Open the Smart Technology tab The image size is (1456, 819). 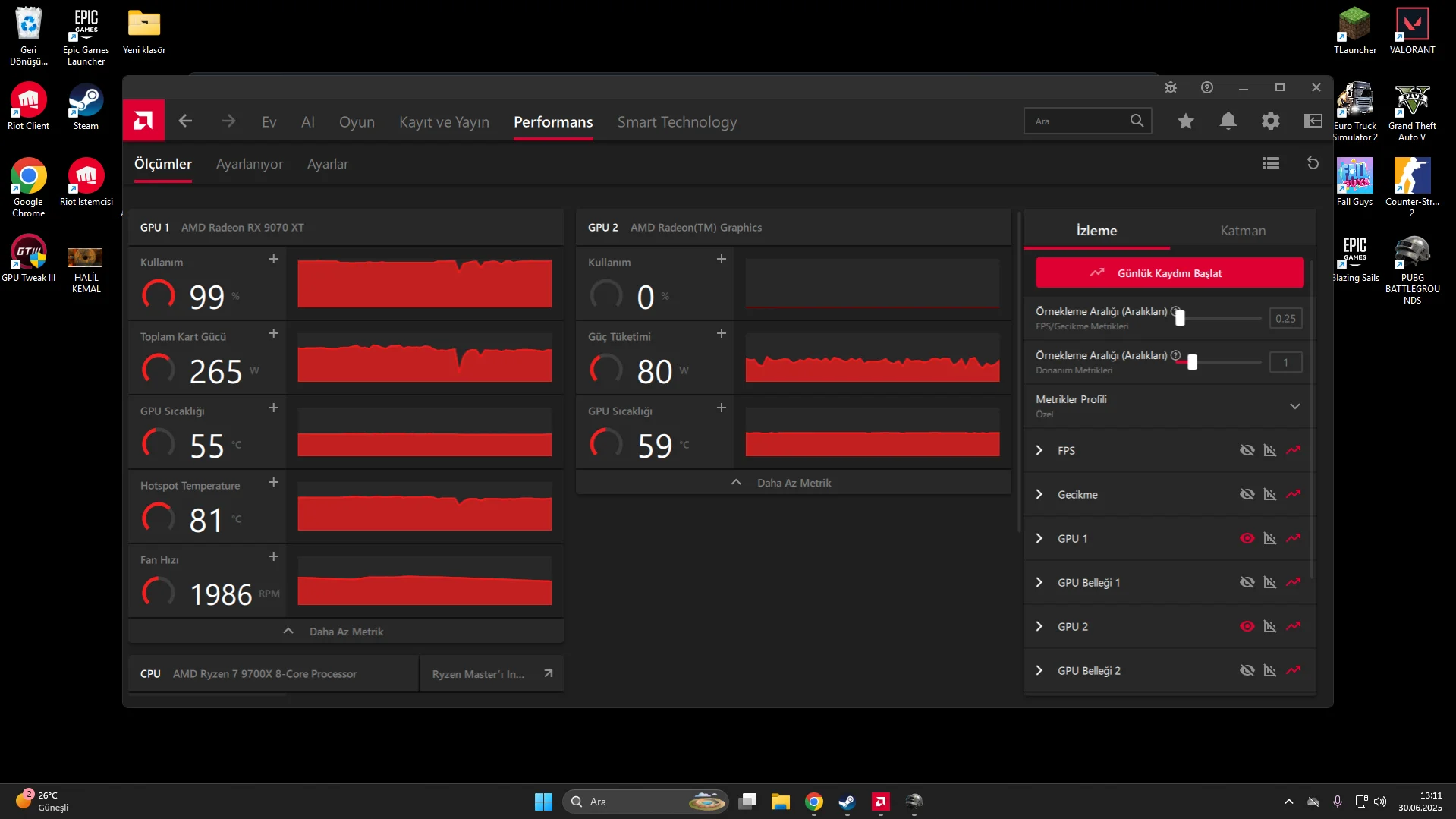coord(677,122)
